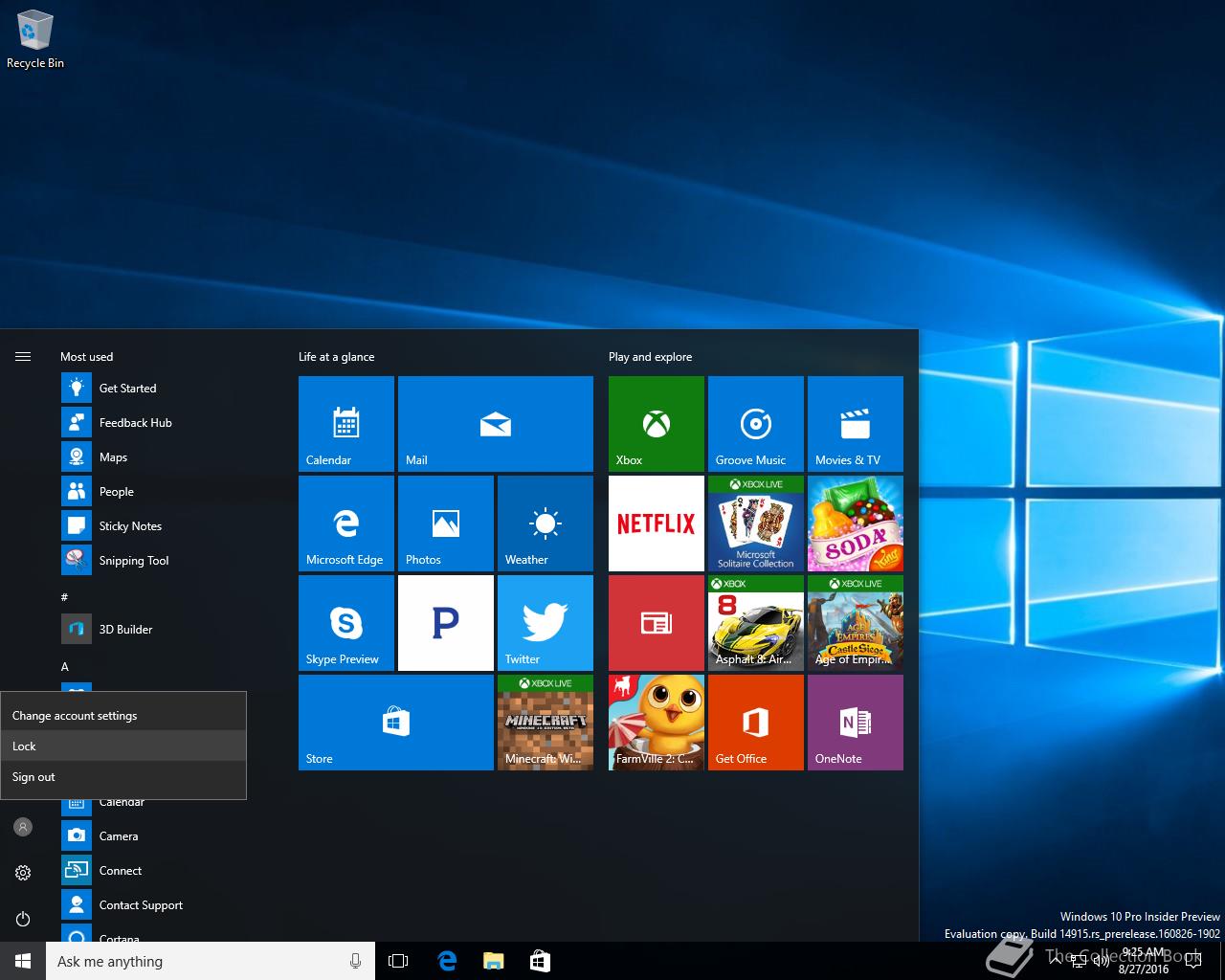
Task: Open Edge from the taskbar
Action: pyautogui.click(x=446, y=961)
